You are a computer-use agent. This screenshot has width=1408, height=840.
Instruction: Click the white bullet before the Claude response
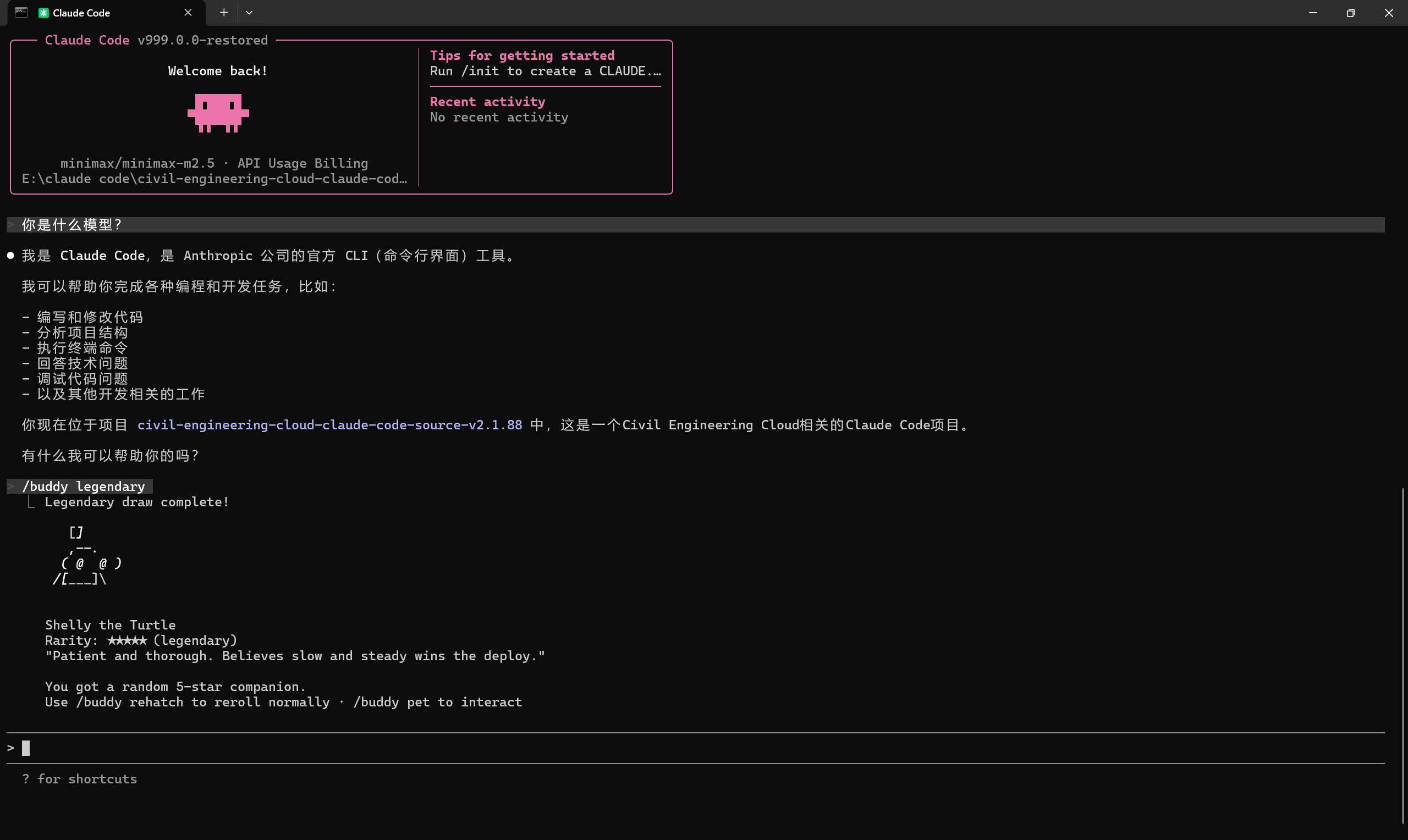pos(10,256)
